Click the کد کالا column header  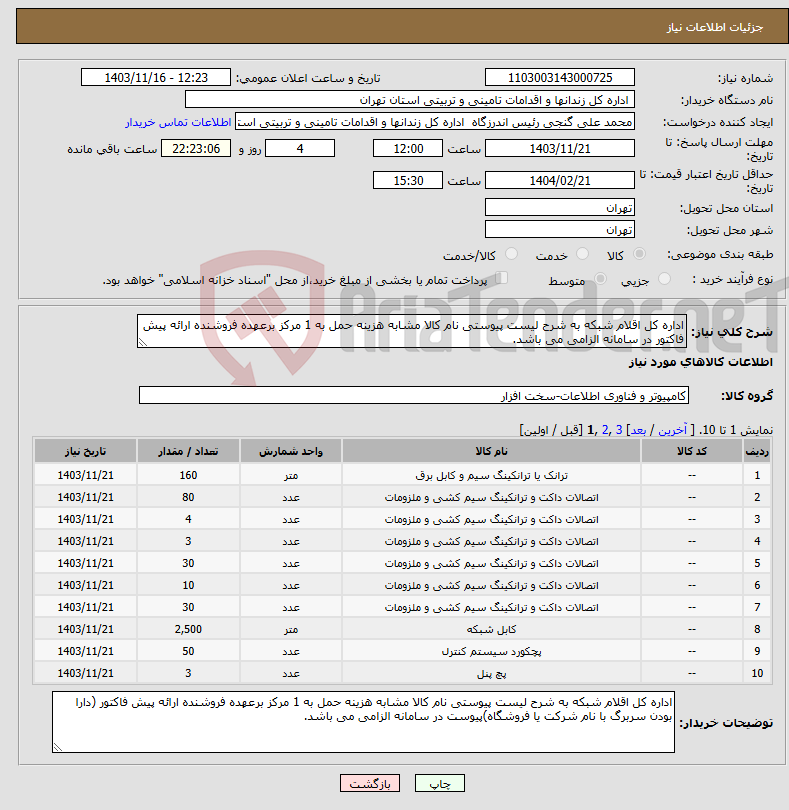(x=692, y=451)
